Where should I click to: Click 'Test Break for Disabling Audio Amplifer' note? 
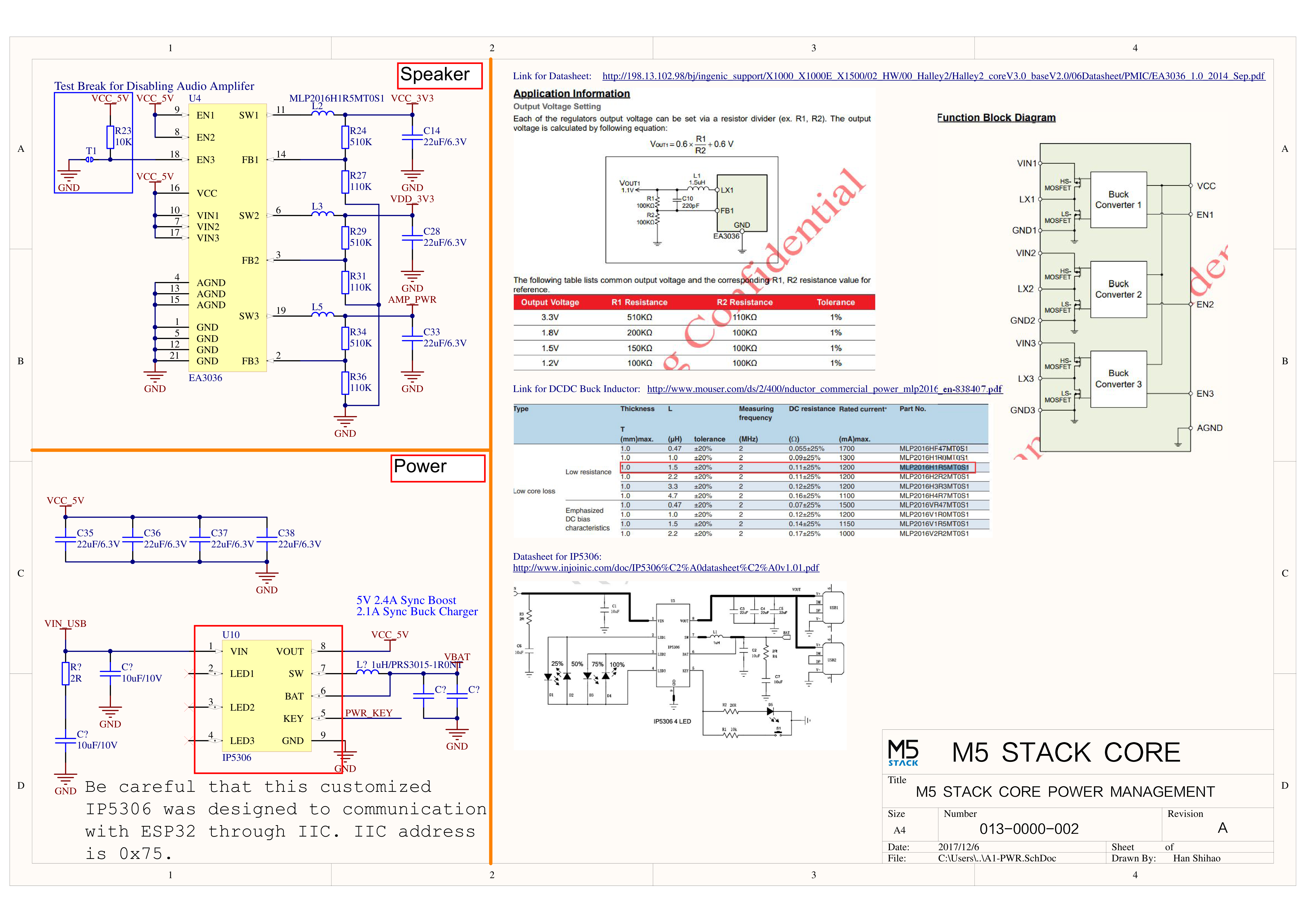tap(154, 86)
